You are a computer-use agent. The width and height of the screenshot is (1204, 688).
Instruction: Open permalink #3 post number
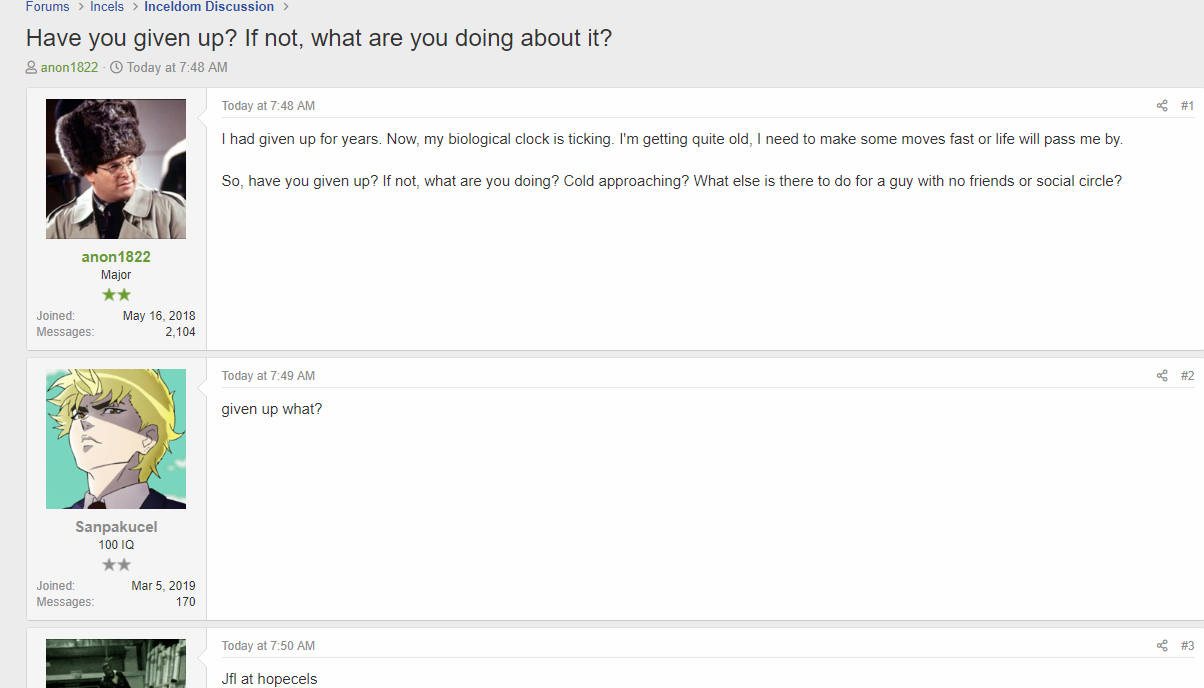click(x=1187, y=646)
